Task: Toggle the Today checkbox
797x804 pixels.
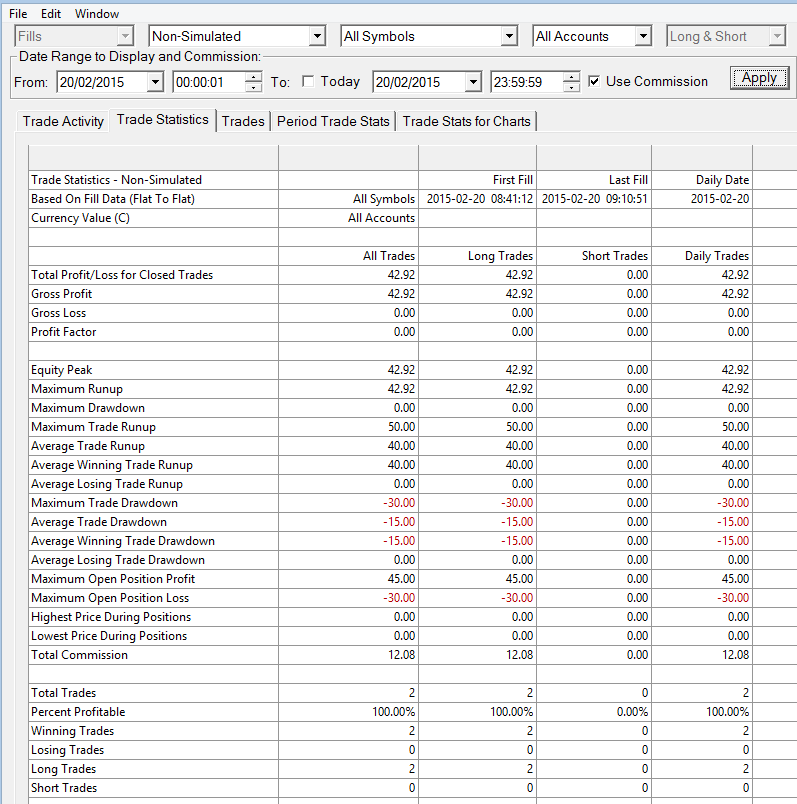Action: coord(308,82)
